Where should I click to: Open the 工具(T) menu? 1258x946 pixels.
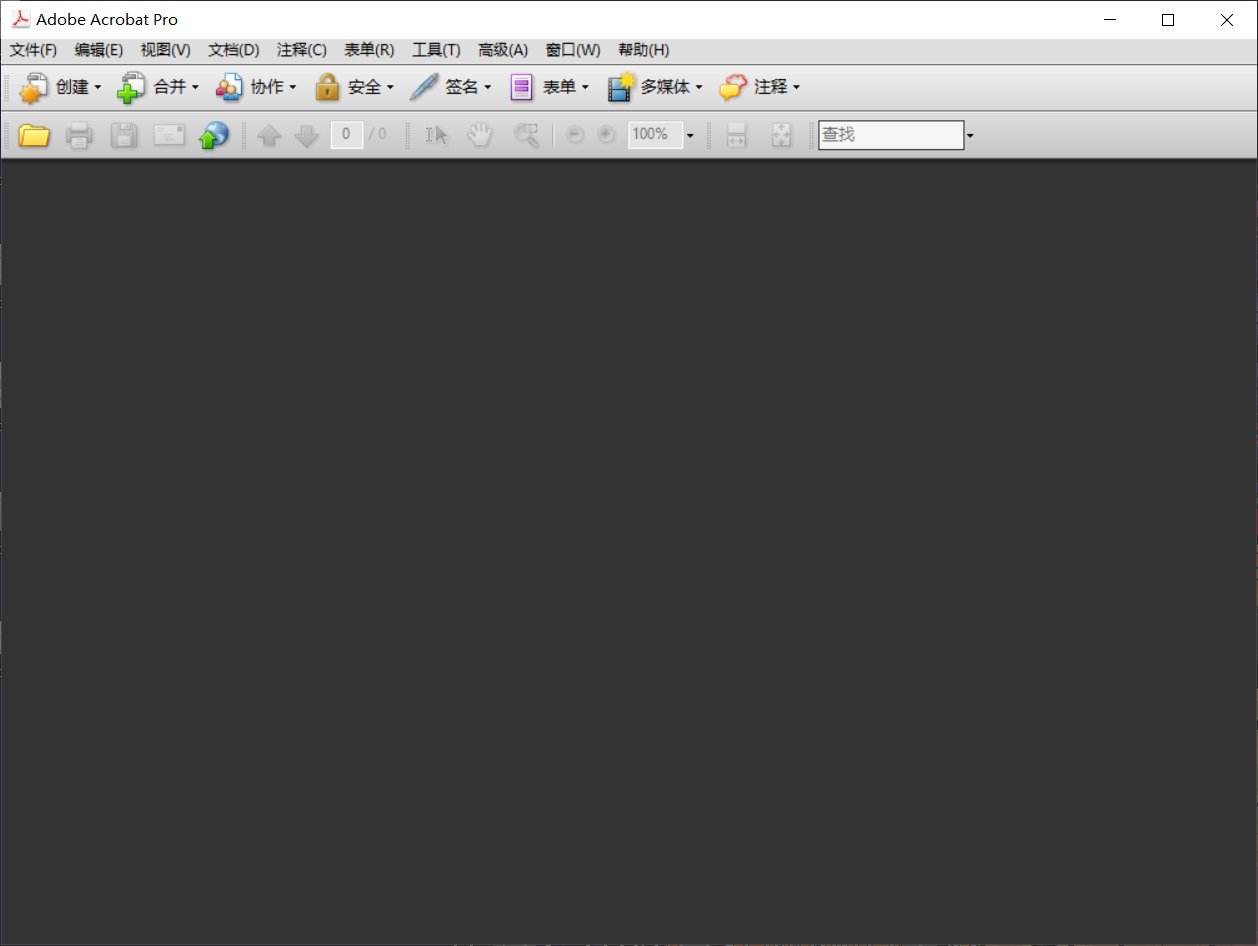point(436,50)
